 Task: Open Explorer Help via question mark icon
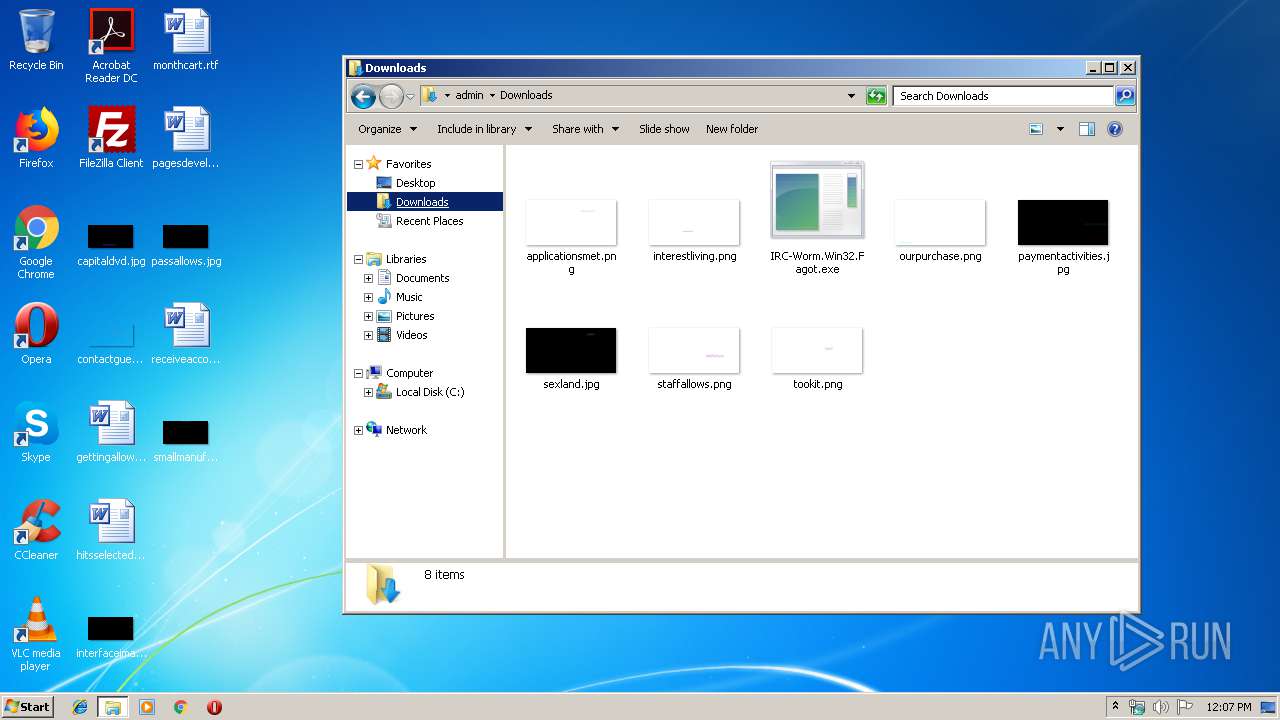pos(1115,129)
